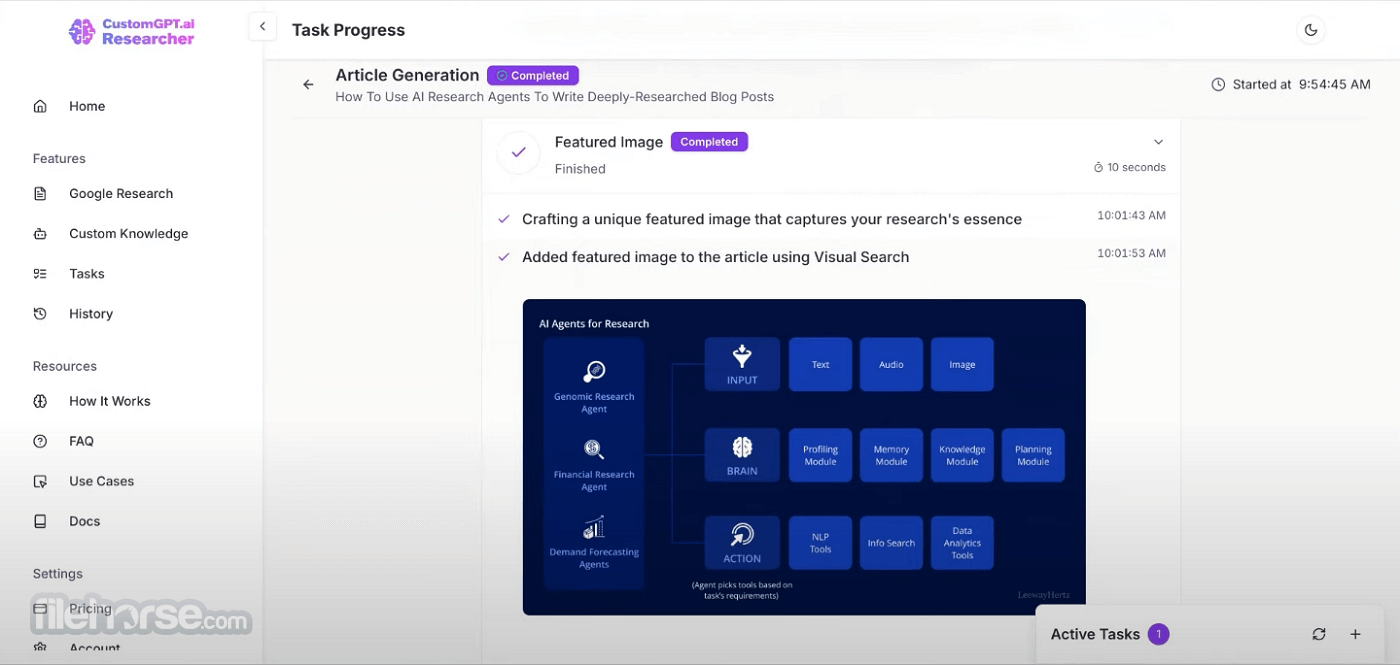Viewport: 1400px width, 665px height.
Task: Click the CustomGPT.ai Researcher logo
Action: point(131,32)
